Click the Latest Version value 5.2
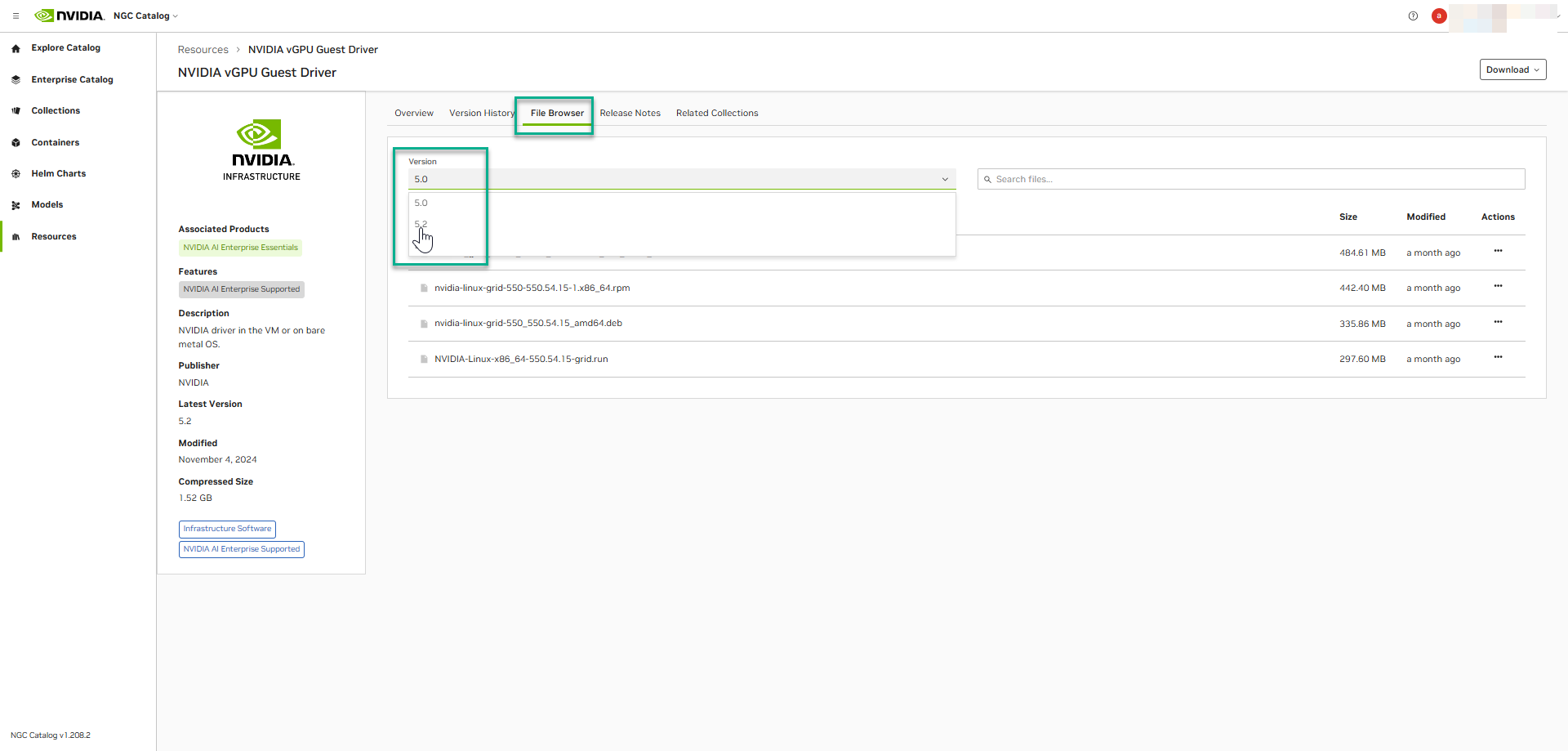Viewport: 1568px width, 751px height. point(185,422)
